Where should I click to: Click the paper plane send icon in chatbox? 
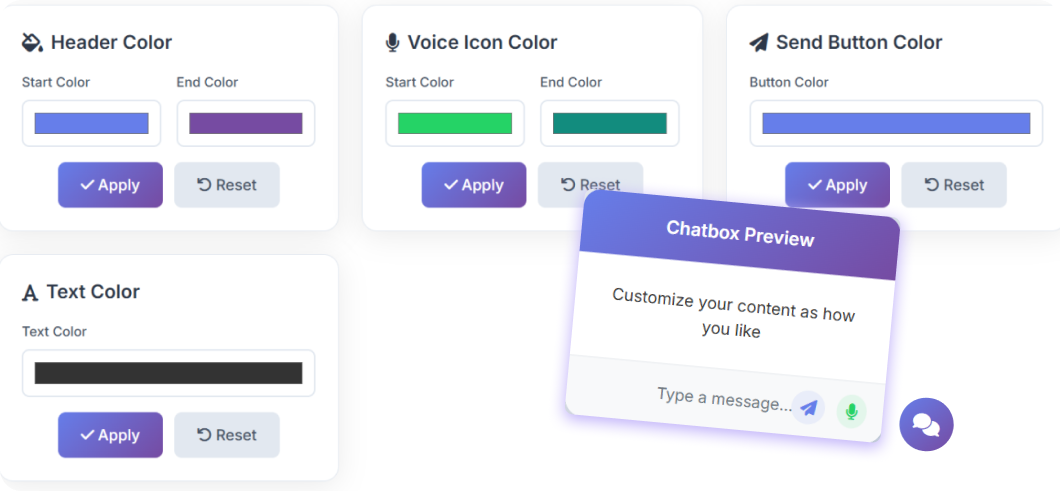[808, 407]
